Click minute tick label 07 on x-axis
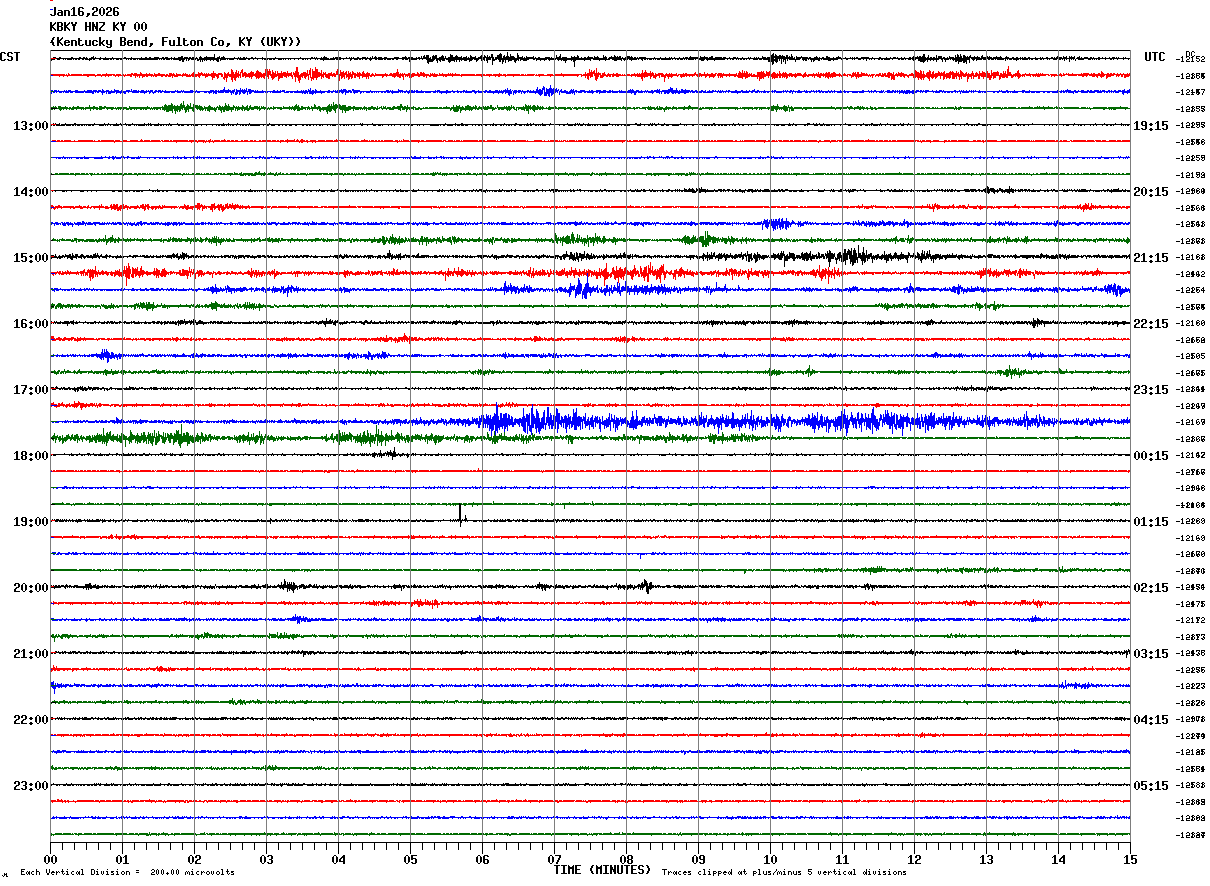Screen dimensions: 1210x886 (554, 859)
